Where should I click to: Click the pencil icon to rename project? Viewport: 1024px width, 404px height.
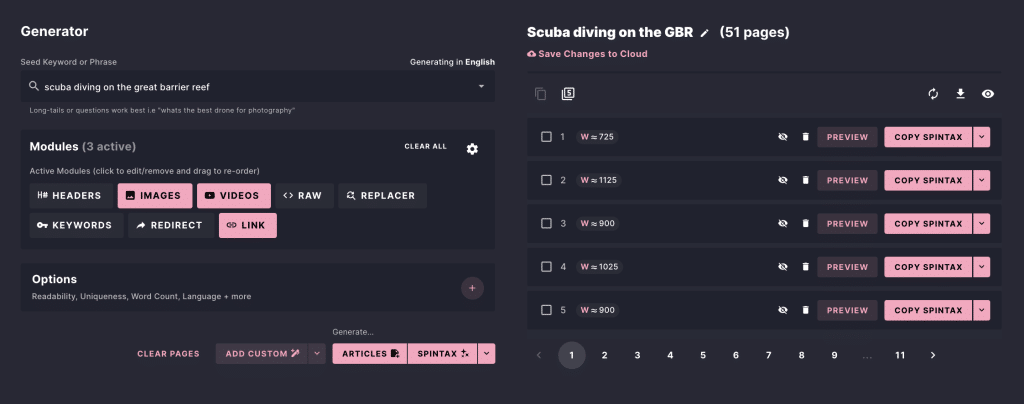pos(704,33)
